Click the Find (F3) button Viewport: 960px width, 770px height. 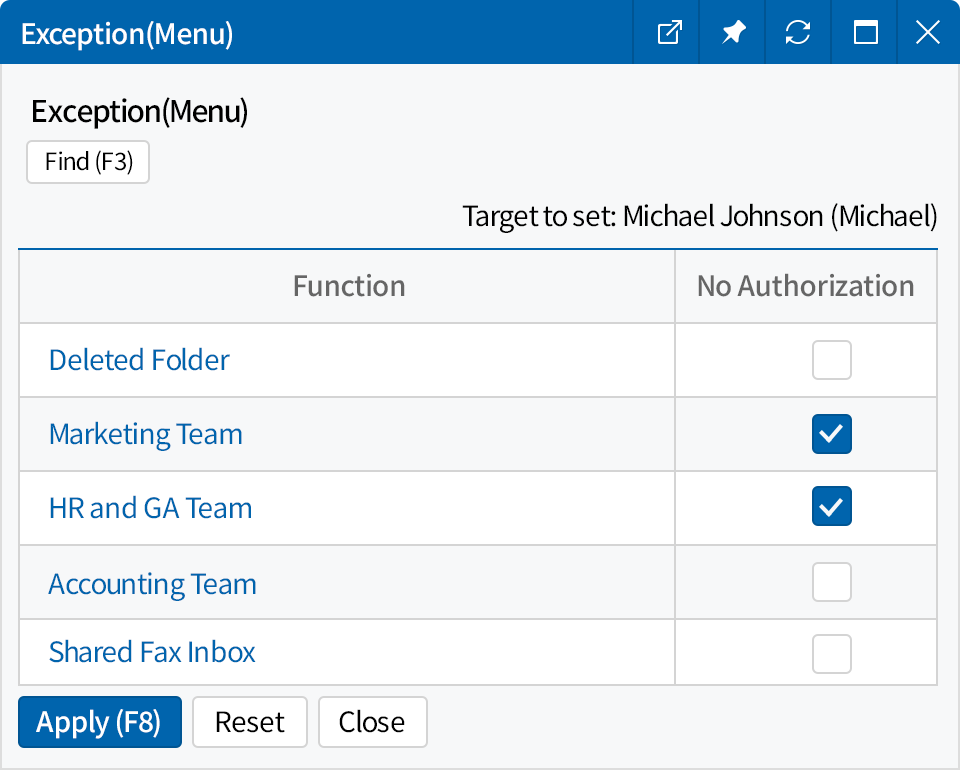click(x=88, y=162)
